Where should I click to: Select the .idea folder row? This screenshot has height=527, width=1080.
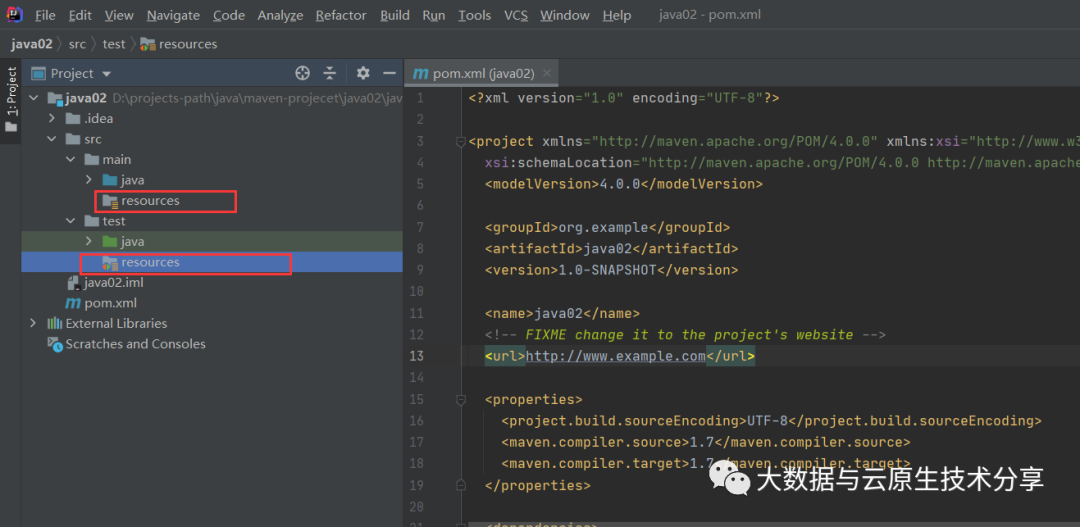(212, 118)
